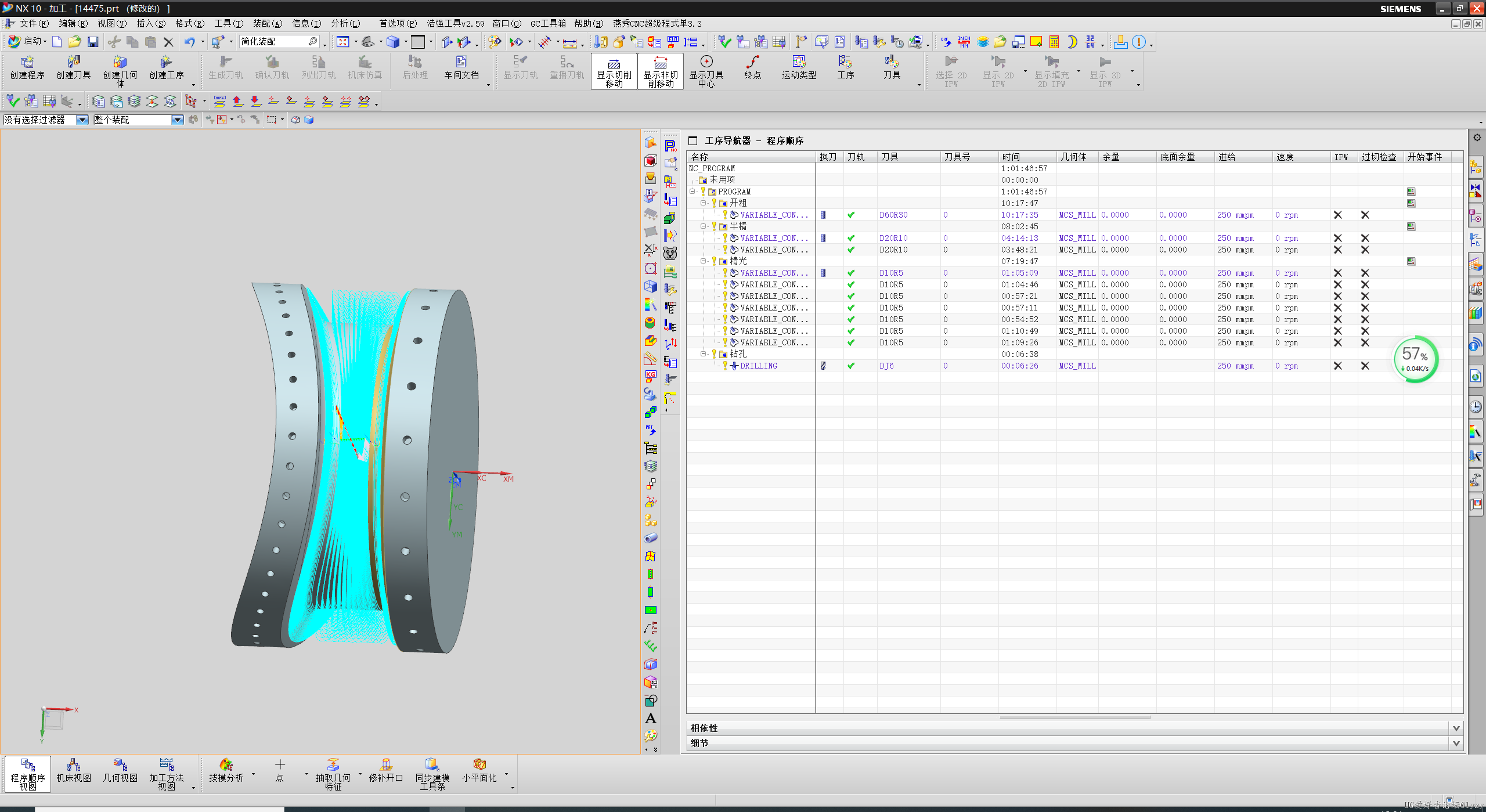Click the Patch Openings (修补开口) icon
The width and height of the screenshot is (1486, 812).
[386, 771]
